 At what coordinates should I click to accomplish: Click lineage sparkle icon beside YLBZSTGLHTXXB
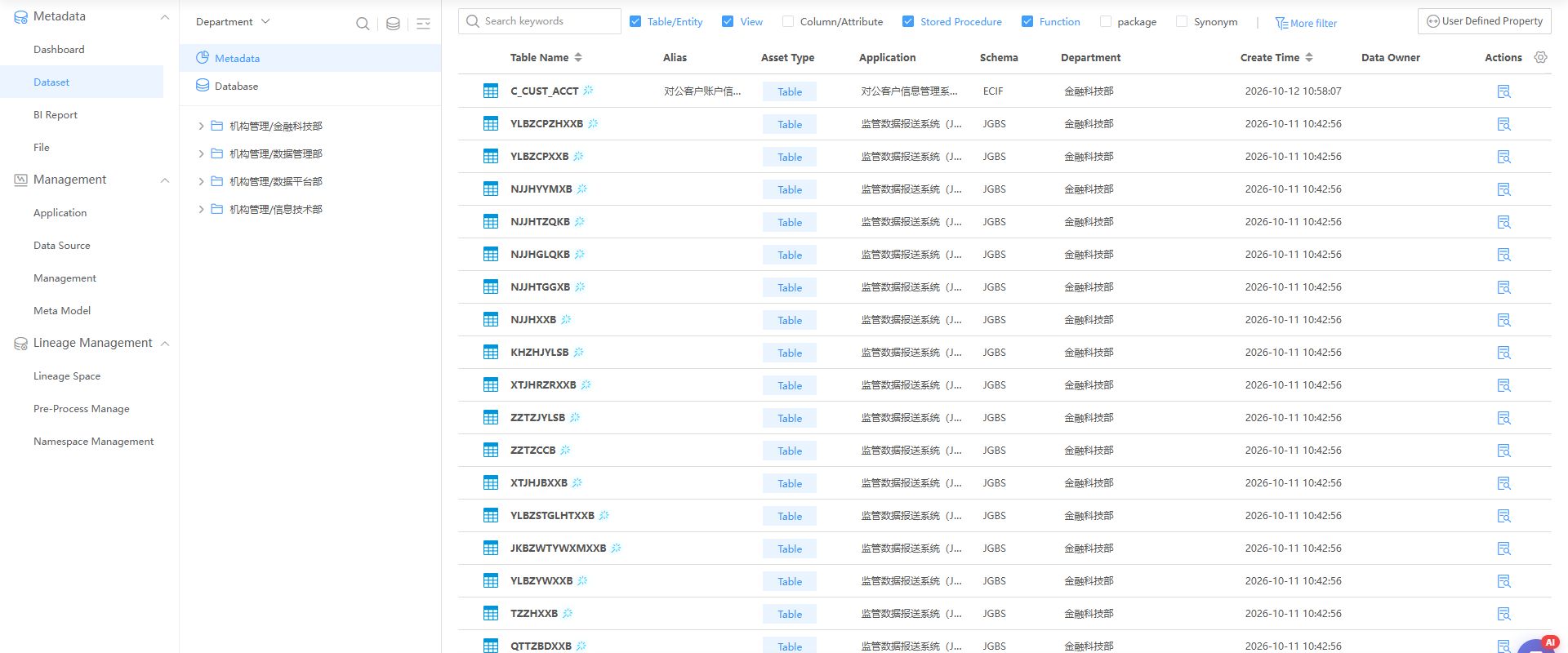(x=604, y=515)
